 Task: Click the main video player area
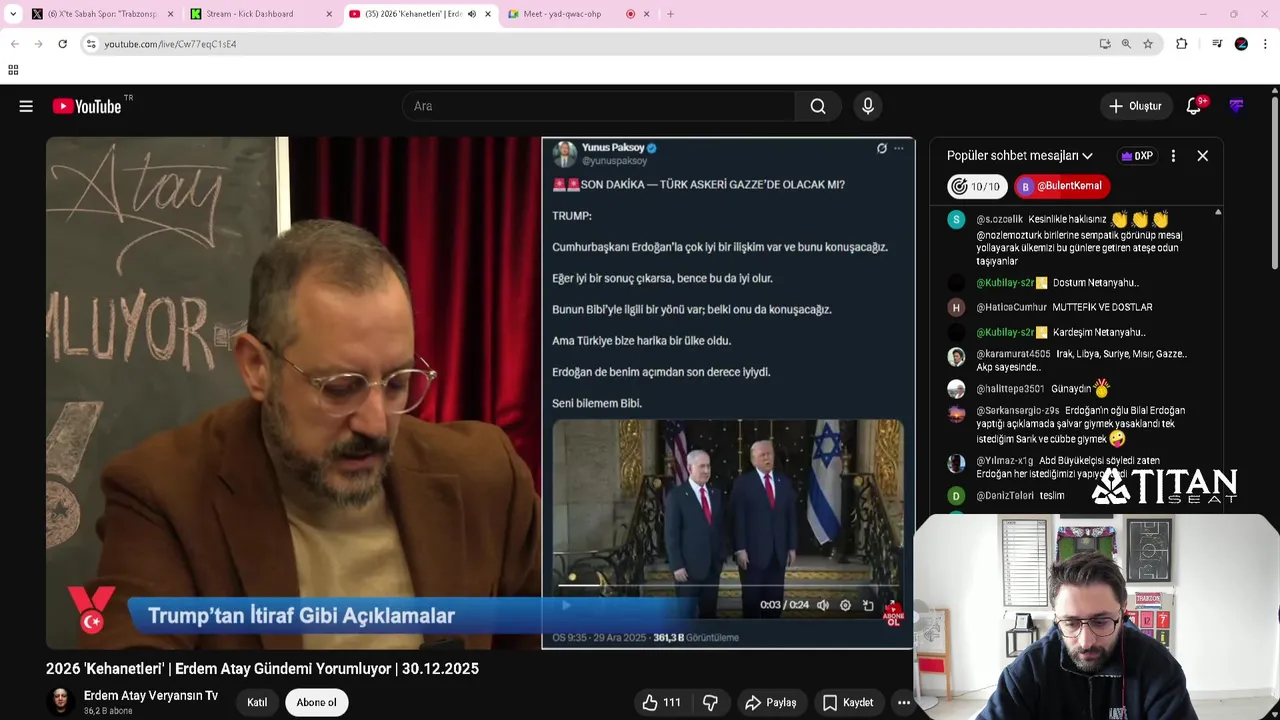[x=480, y=393]
